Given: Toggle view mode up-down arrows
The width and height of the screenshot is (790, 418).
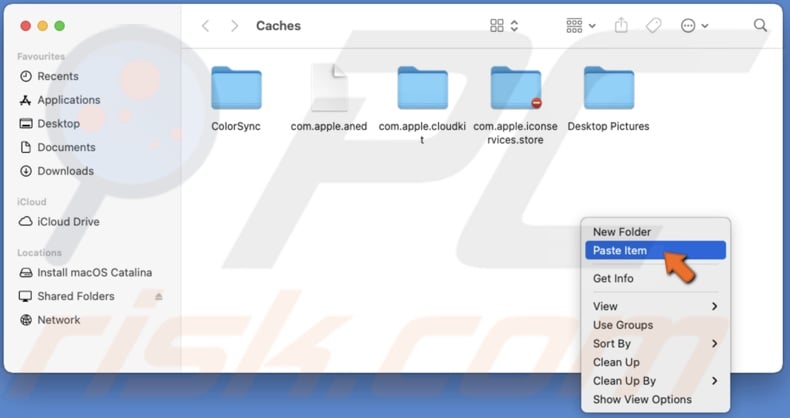Looking at the screenshot, I should tap(514, 26).
